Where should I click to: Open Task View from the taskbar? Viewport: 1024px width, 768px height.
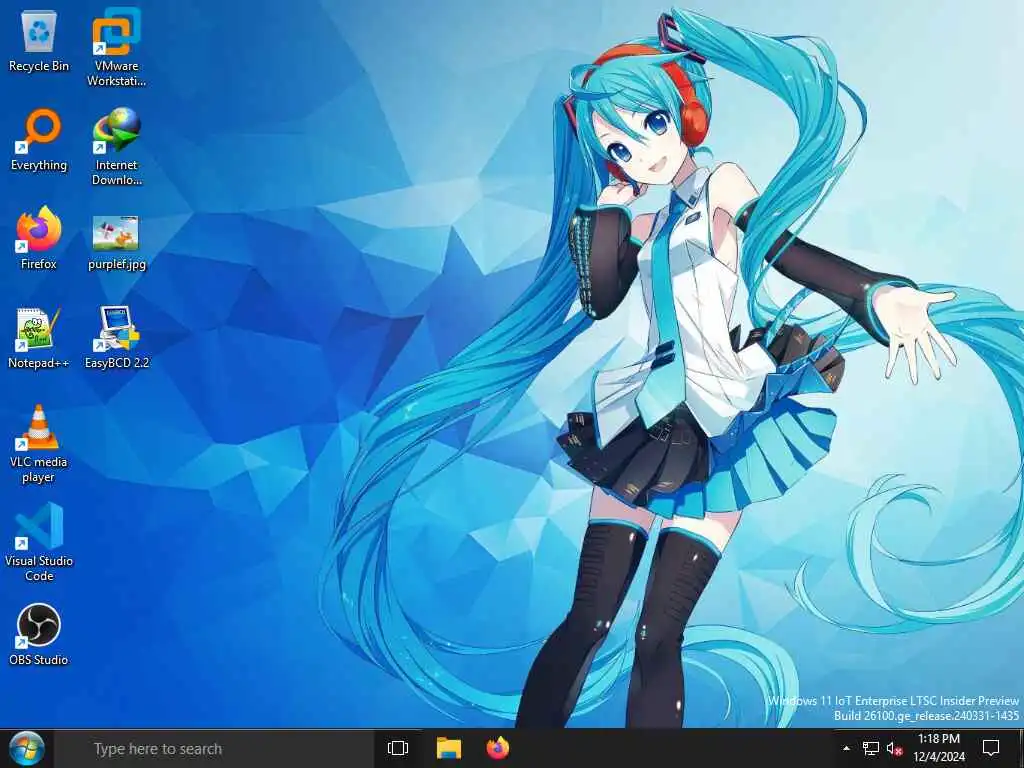coord(398,748)
